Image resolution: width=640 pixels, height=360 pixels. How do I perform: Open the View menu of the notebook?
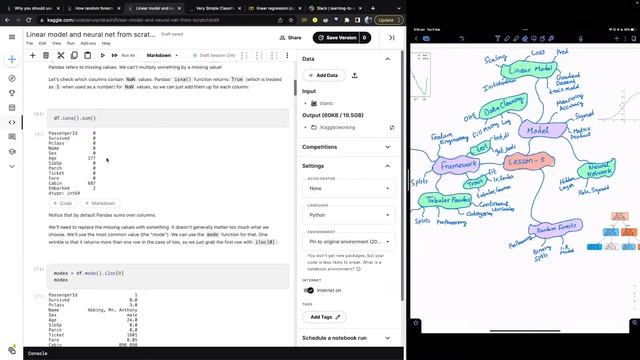point(56,43)
